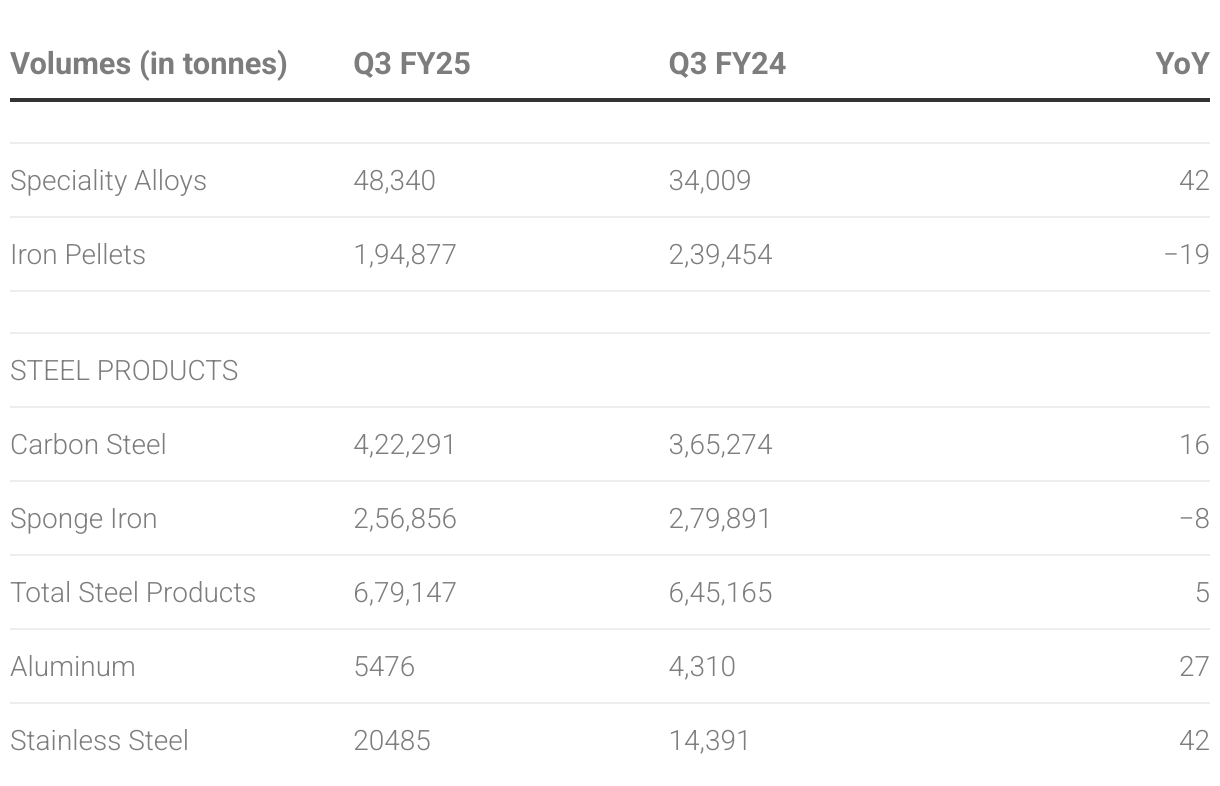Click the 2,39,454 Iron Pellets value

720,255
